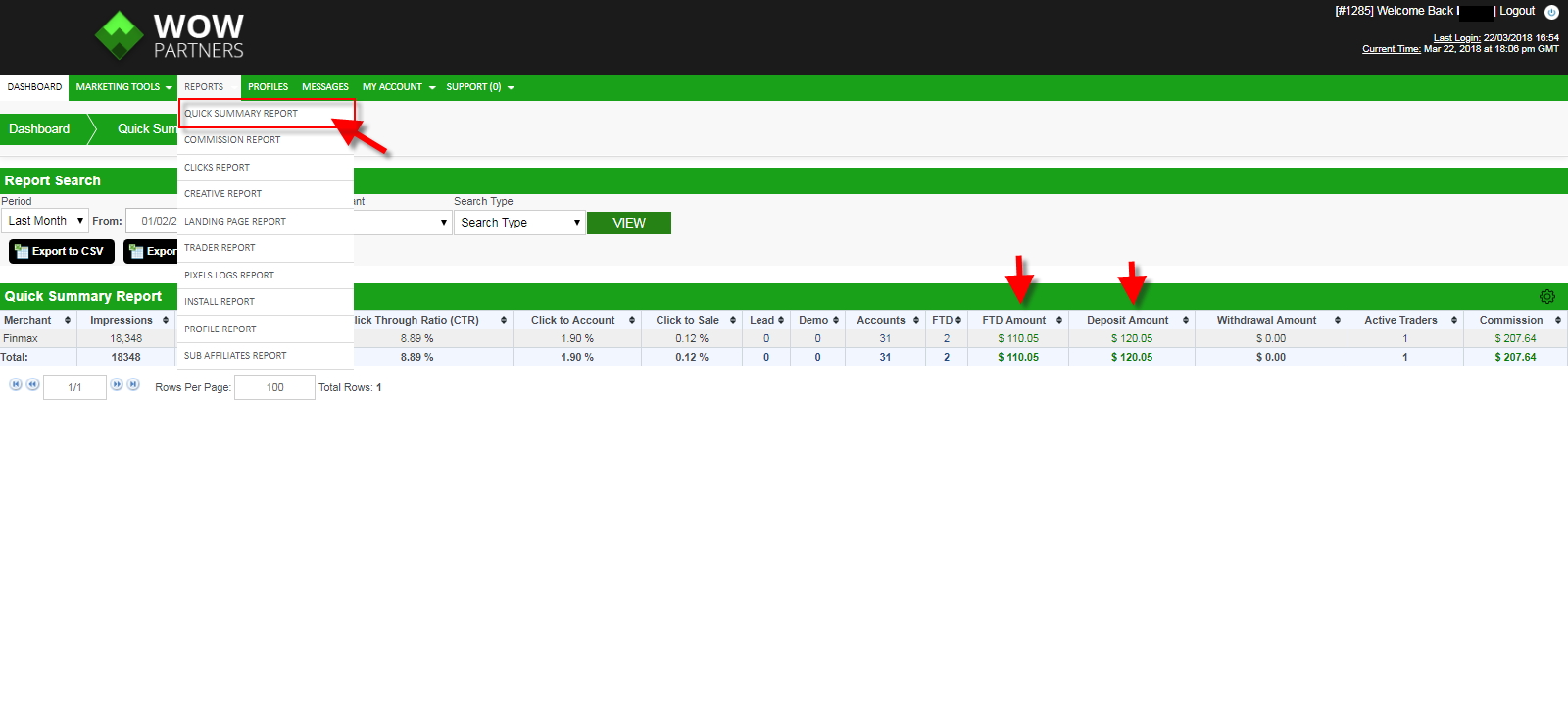Go to first page of results
This screenshot has width=1568, height=708.
[16, 385]
